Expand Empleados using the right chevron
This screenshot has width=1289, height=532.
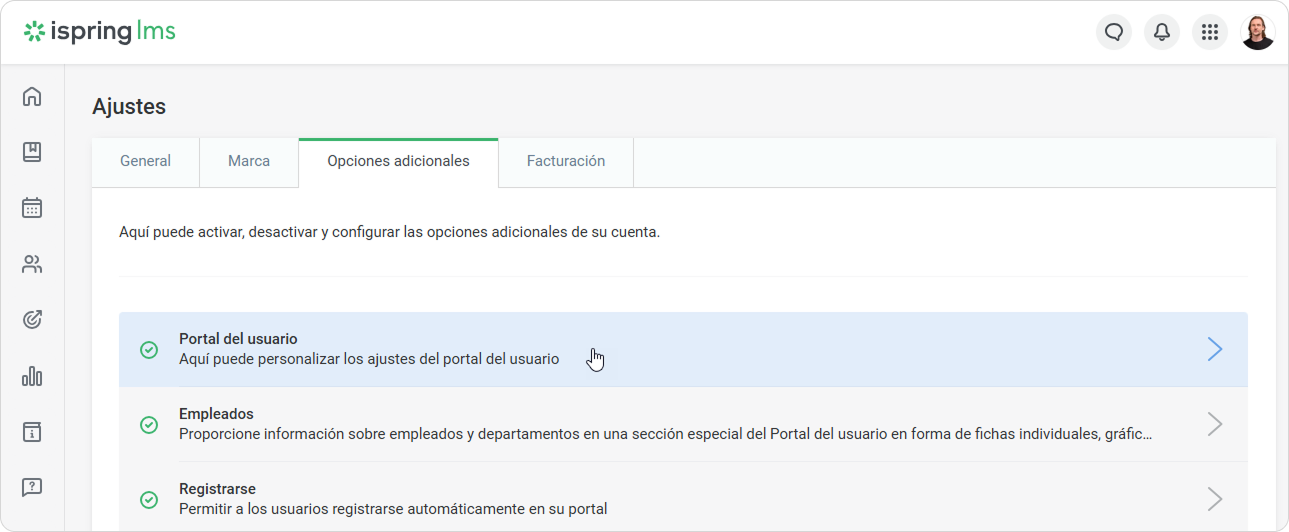click(x=1214, y=424)
